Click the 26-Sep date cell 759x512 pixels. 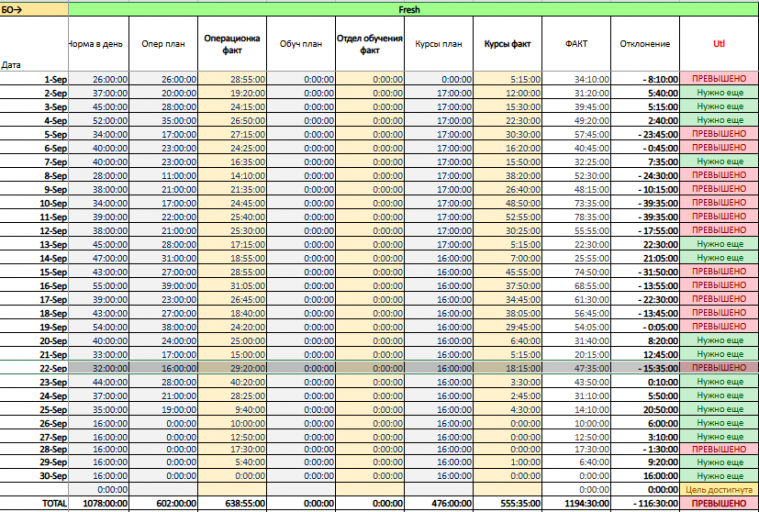pyautogui.click(x=34, y=423)
